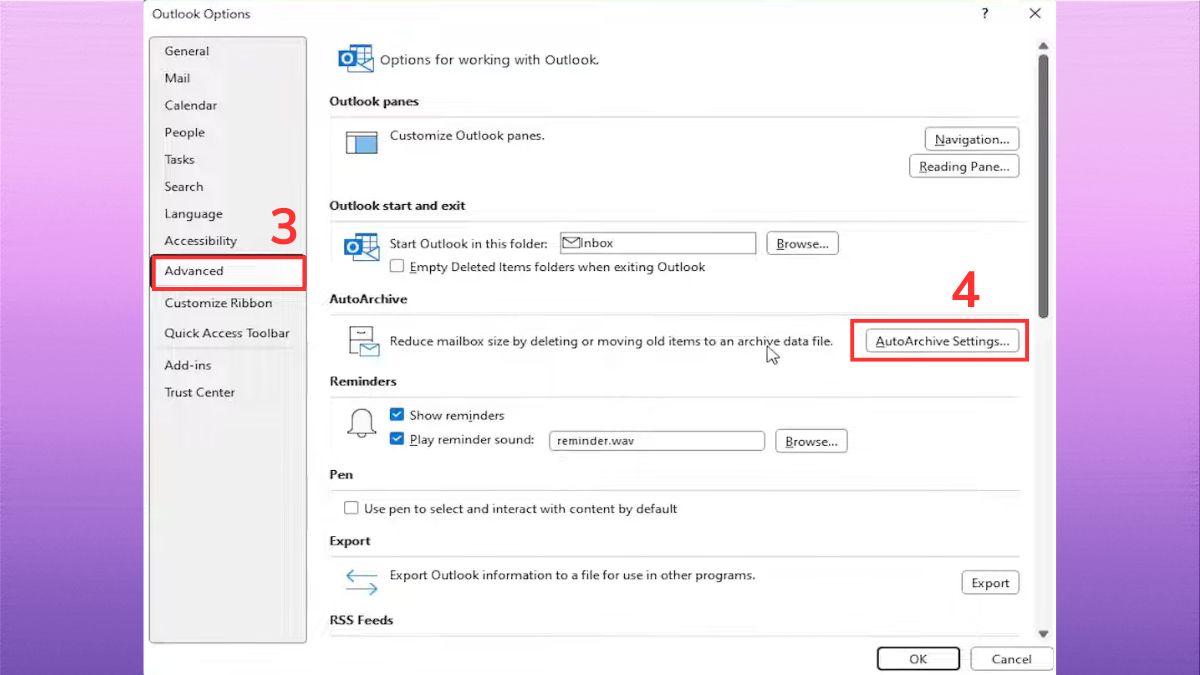Click the Start Outlook folder Inbox field

[658, 243]
